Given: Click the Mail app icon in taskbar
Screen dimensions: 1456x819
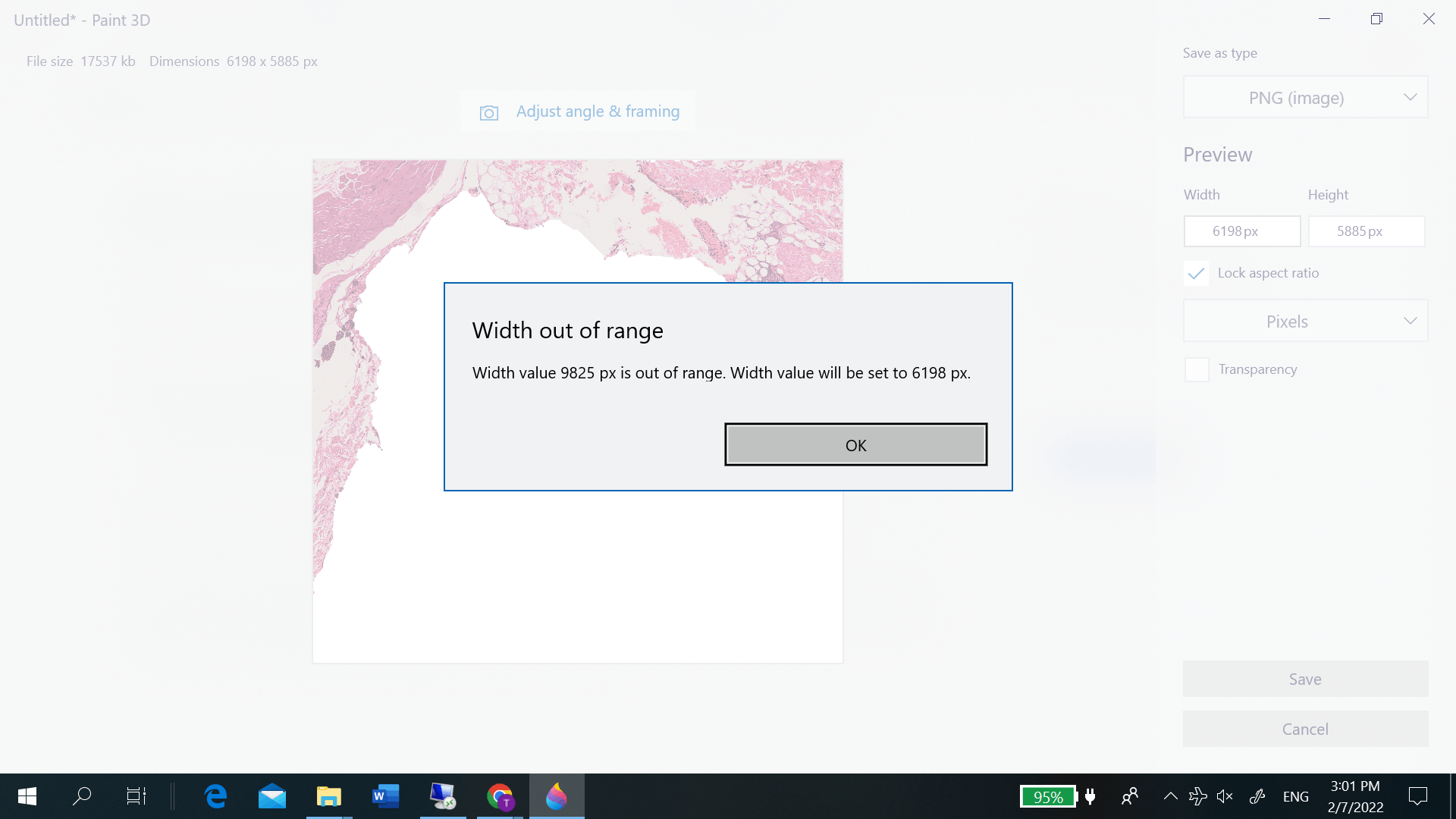Looking at the screenshot, I should point(272,796).
